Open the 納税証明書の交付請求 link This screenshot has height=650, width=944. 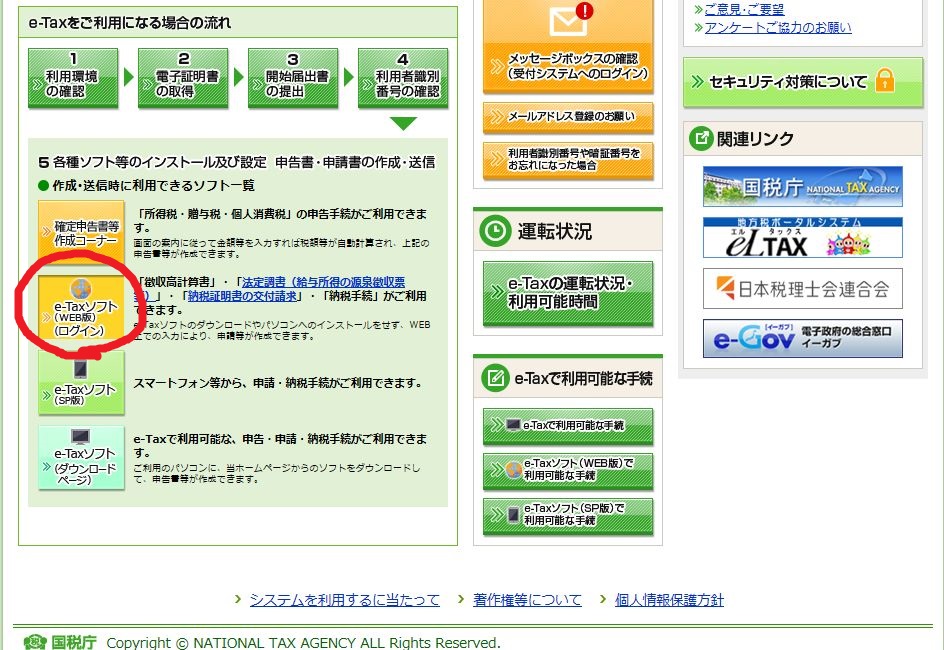(243, 296)
